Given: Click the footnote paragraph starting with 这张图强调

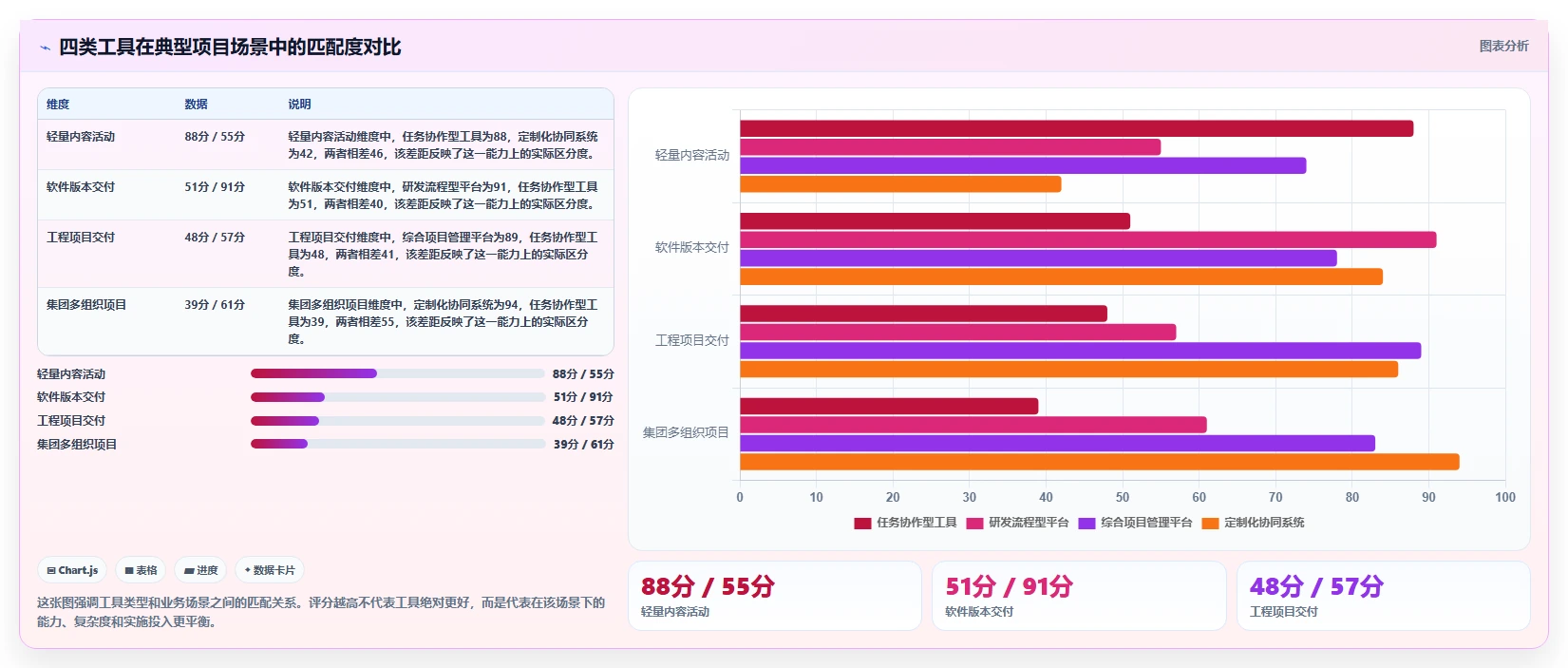Looking at the screenshot, I should [321, 612].
